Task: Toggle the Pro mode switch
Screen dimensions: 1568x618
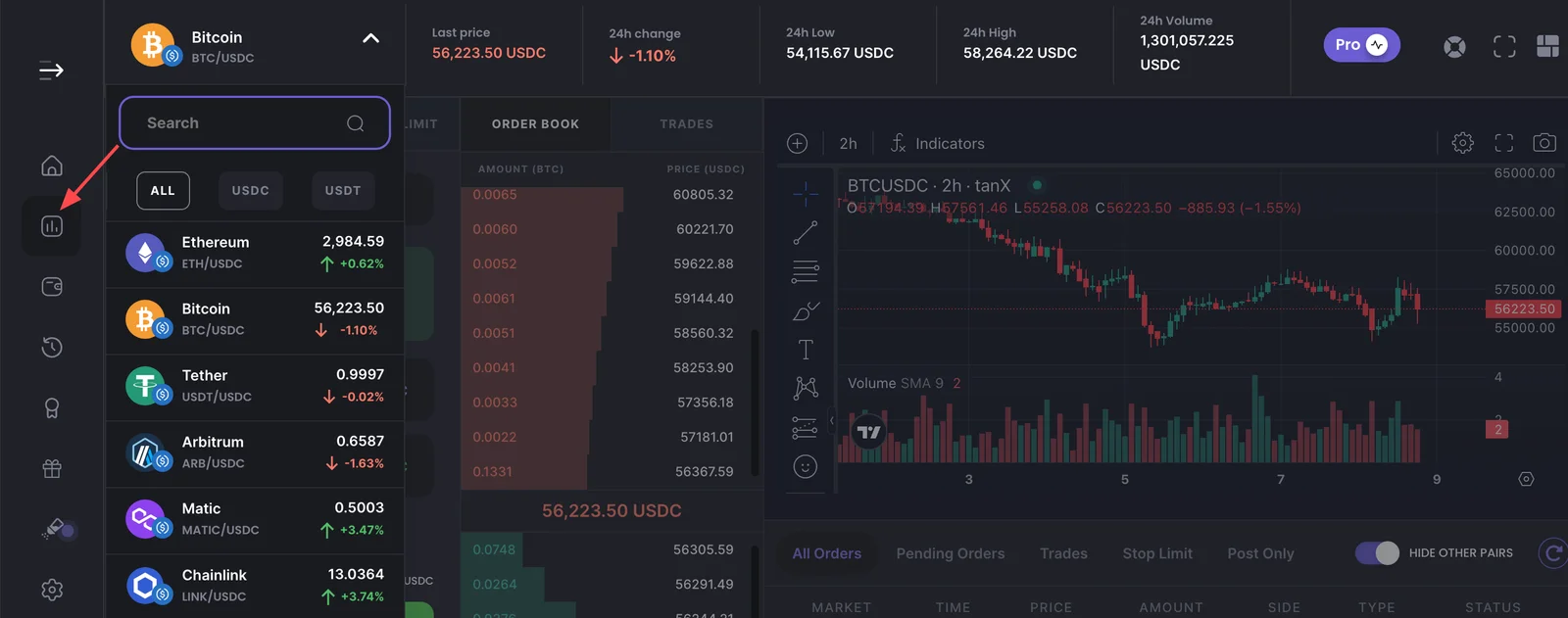Action: [x=1361, y=45]
